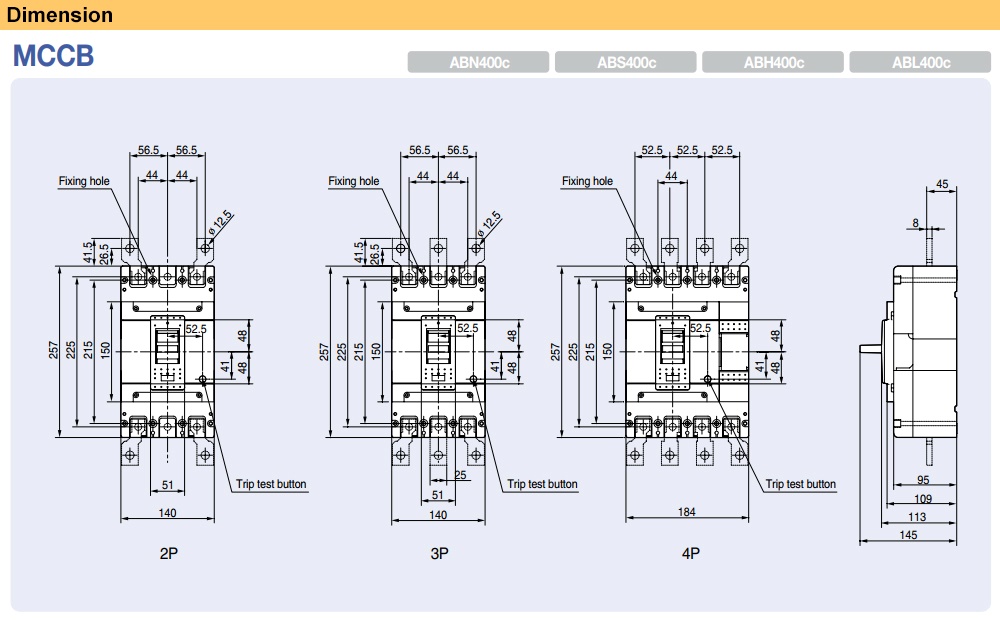The width and height of the screenshot is (1000, 620).
Task: Select the ABS400c model tab
Action: click(626, 62)
